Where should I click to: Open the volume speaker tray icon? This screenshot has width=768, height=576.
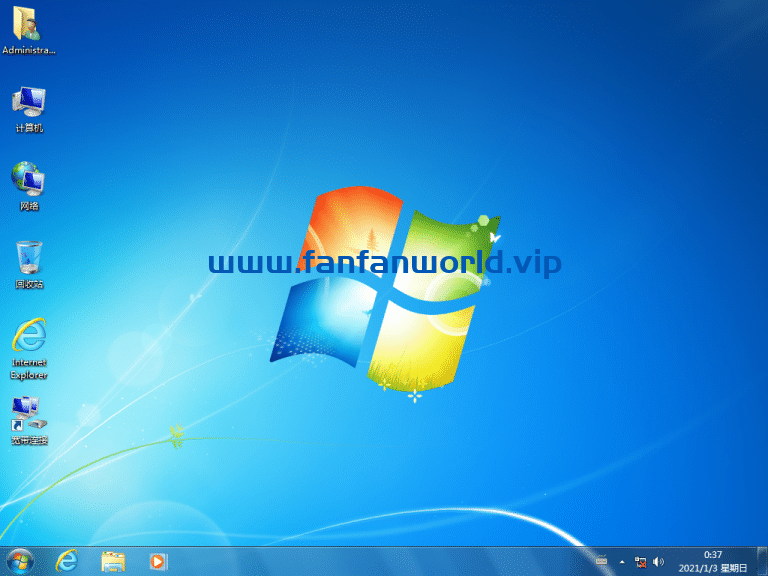click(x=658, y=562)
